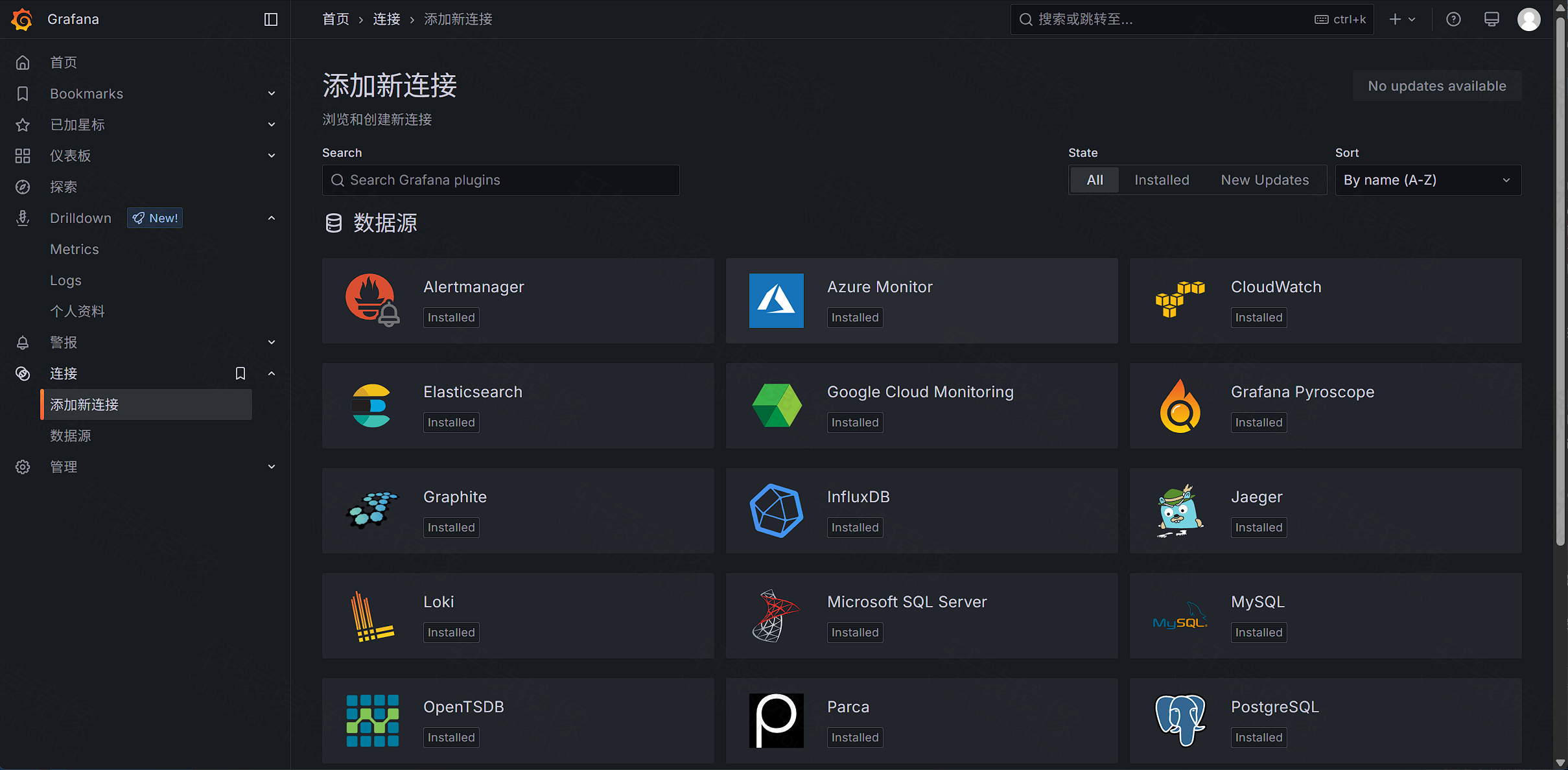Open the Parca plugin logo

777,720
